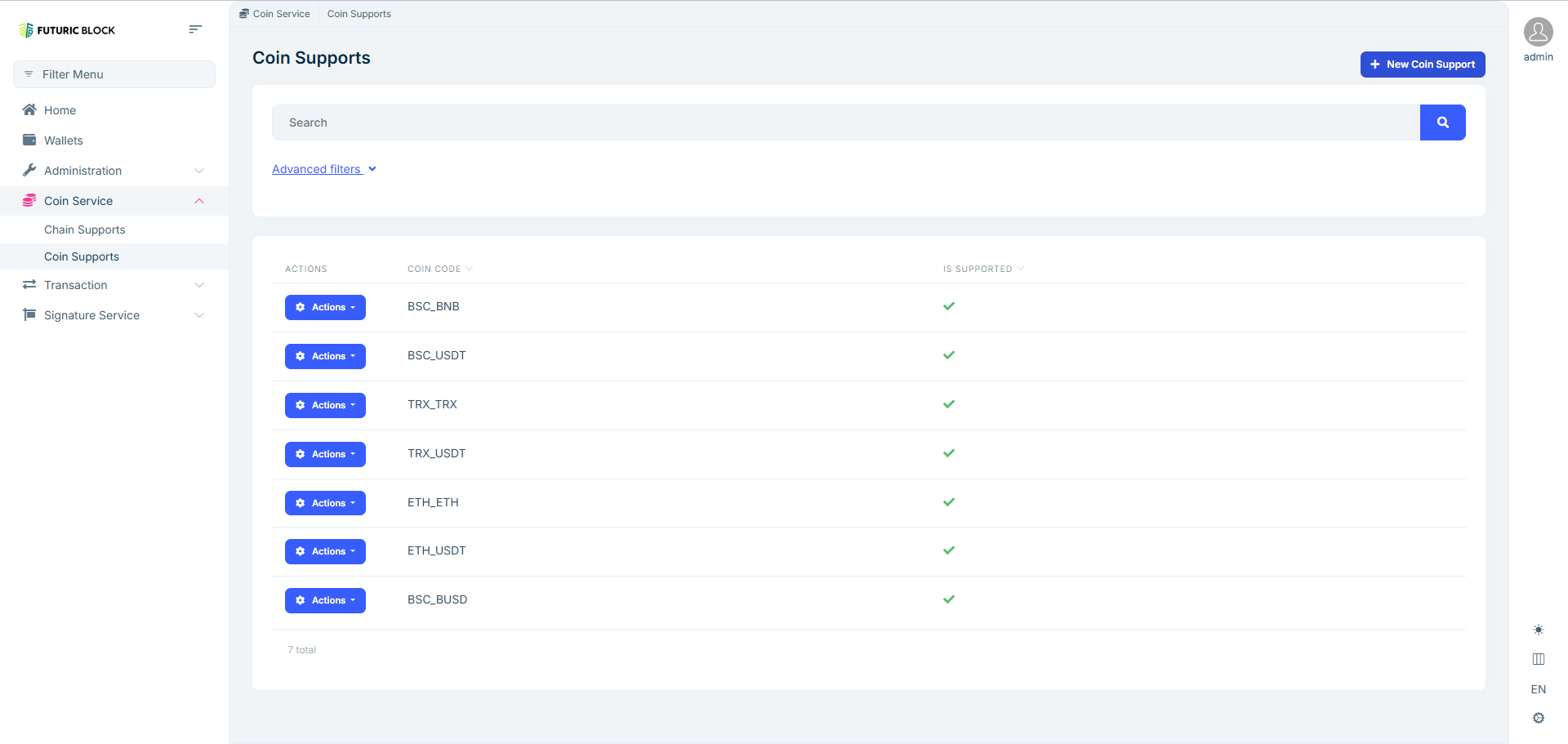1568x744 pixels.
Task: Open settings gear in right rail
Action: coord(1538,718)
